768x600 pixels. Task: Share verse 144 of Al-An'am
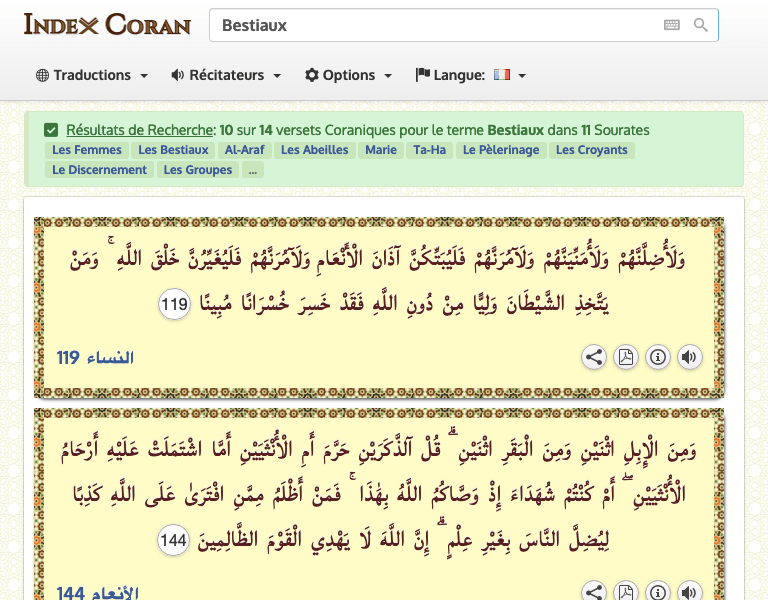click(x=594, y=592)
